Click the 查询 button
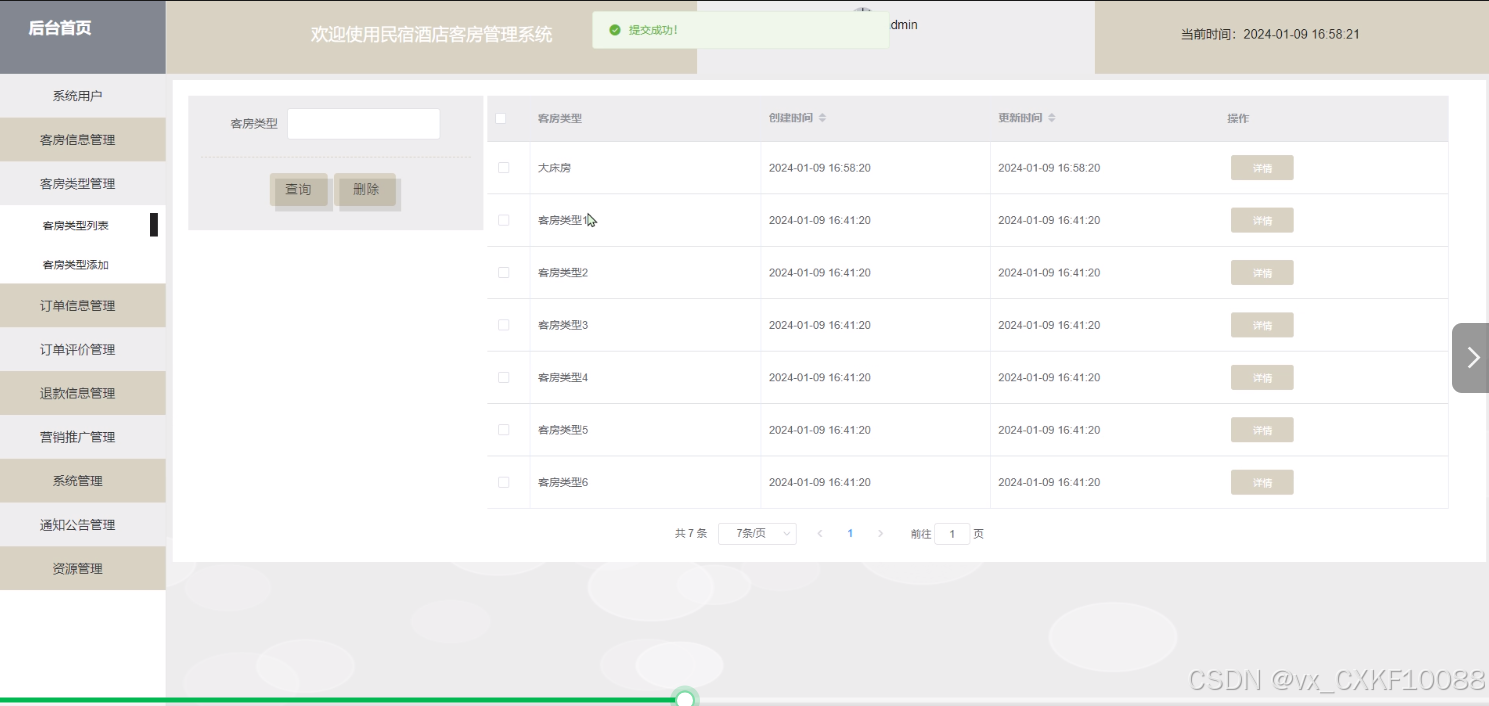 click(x=298, y=189)
